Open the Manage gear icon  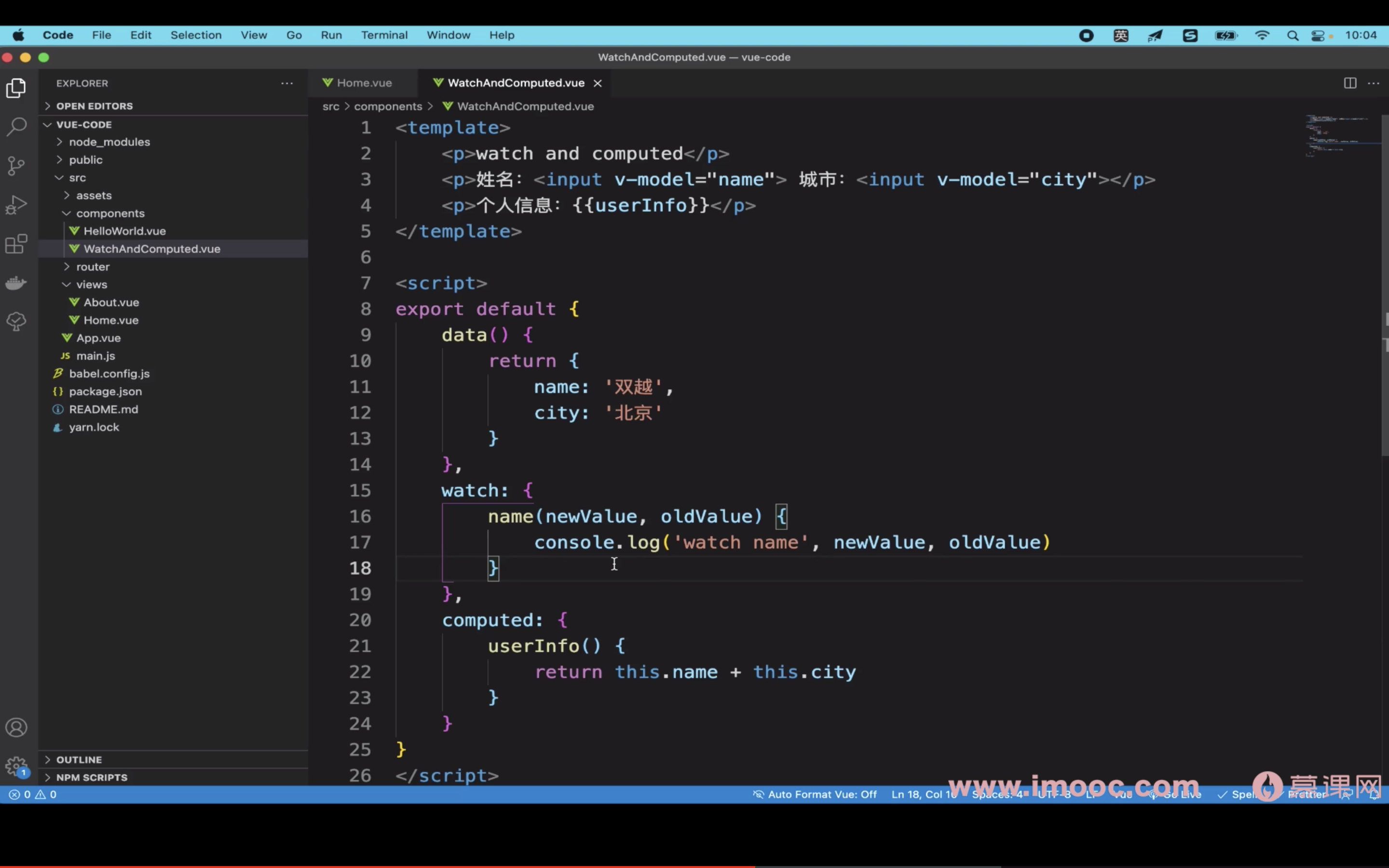16,766
